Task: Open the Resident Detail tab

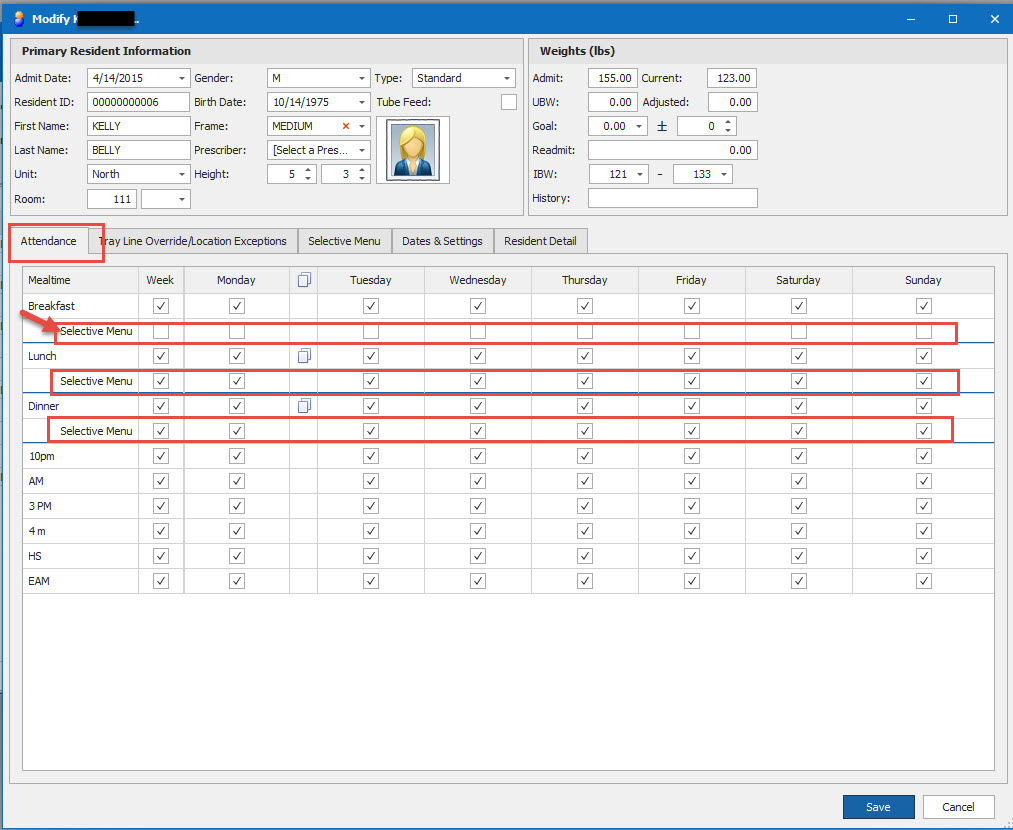Action: pyautogui.click(x=540, y=241)
